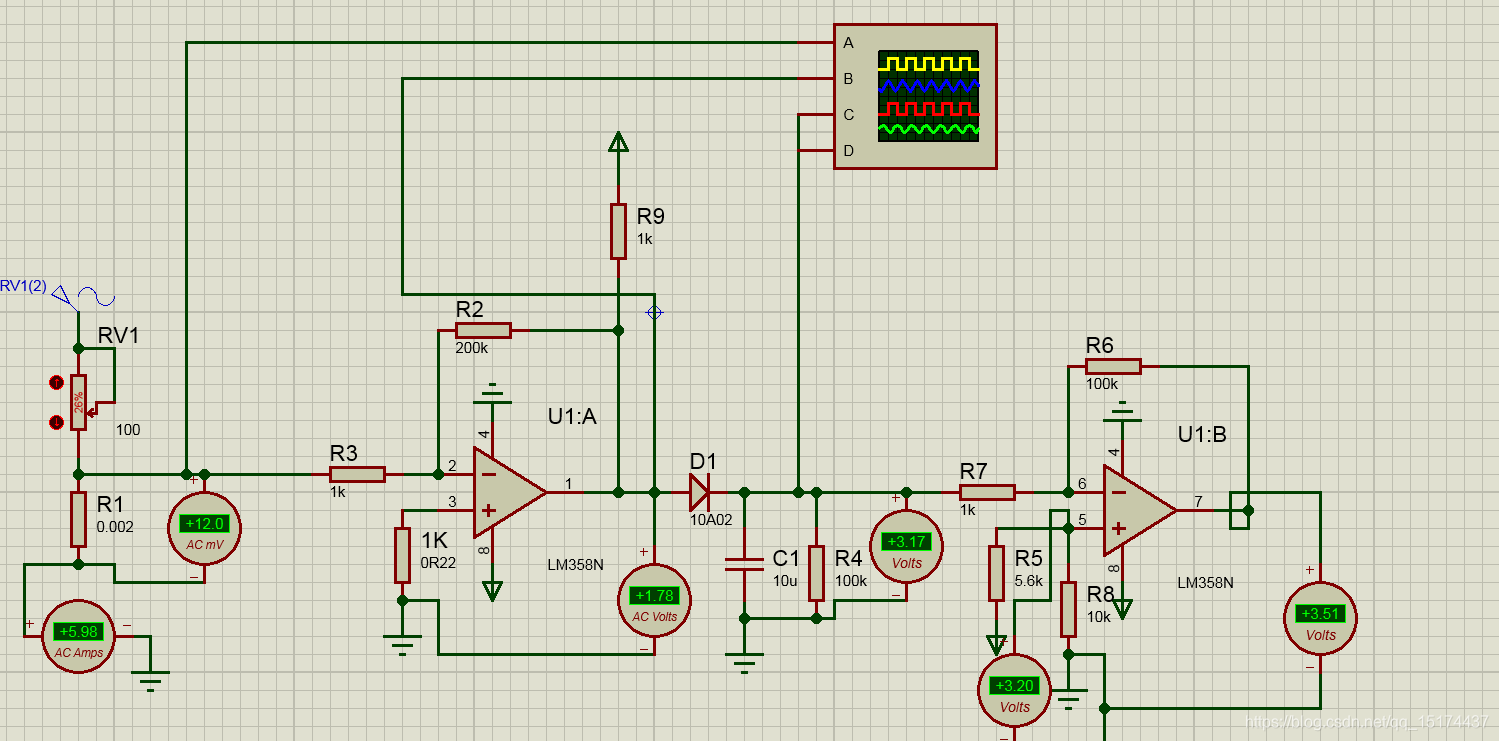Click the blue marker near R2 wire

coord(655,312)
